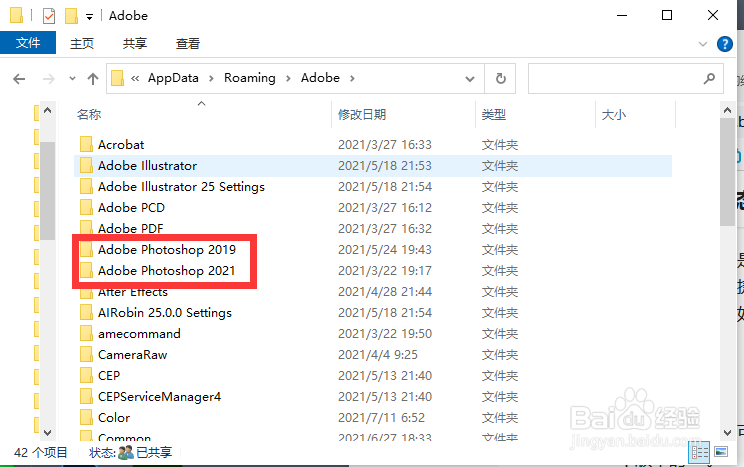This screenshot has width=744, height=467.
Task: Select the amecommand folder icon
Action: coord(86,333)
